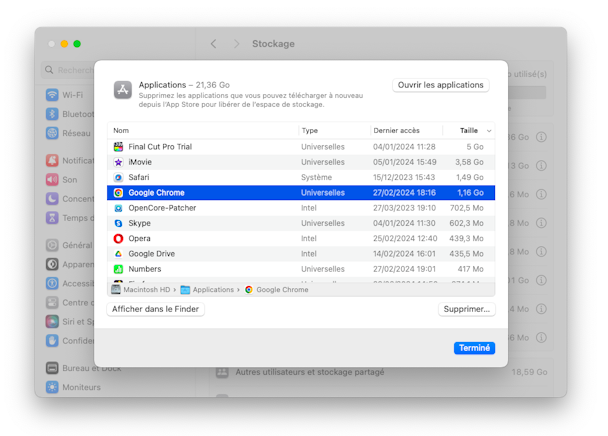Click the Final Cut Pro Trial app icon
Viewport: 608px width, 436px height.
118,147
